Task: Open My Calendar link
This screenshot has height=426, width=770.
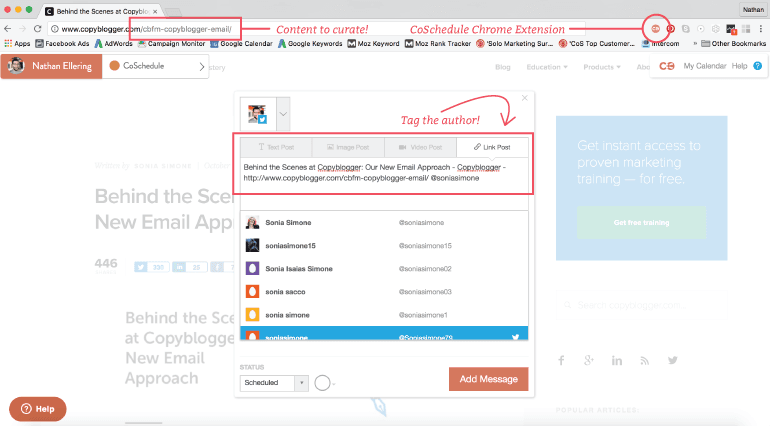Action: (705, 66)
